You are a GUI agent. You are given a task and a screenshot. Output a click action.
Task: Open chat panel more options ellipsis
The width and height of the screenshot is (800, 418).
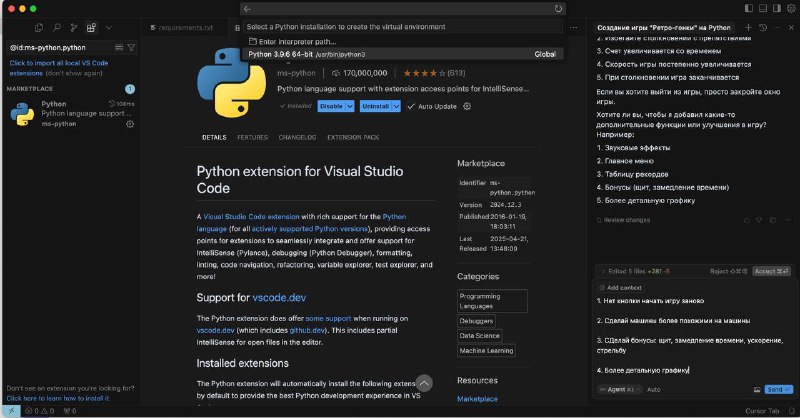777,28
